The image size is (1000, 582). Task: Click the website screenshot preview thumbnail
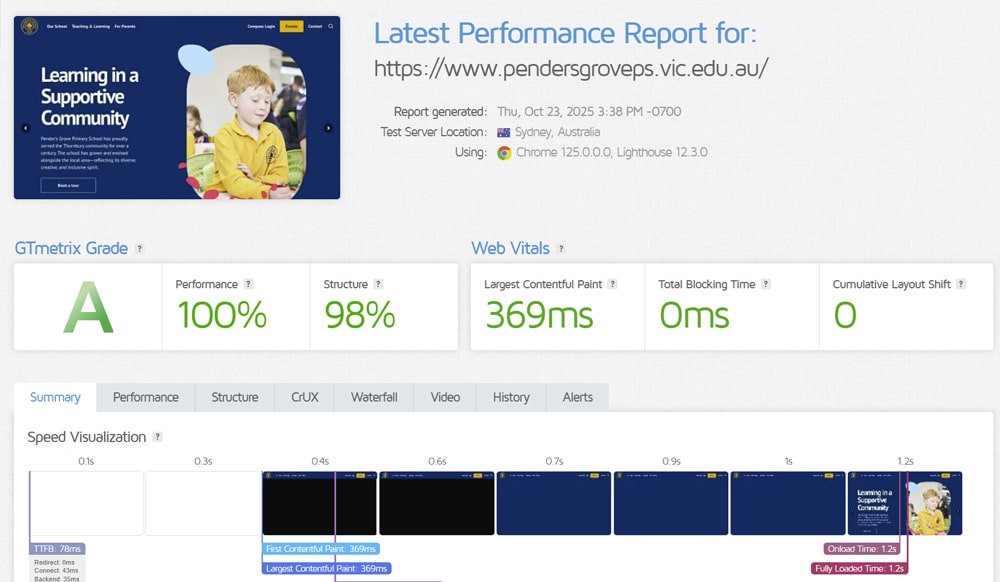(x=177, y=107)
